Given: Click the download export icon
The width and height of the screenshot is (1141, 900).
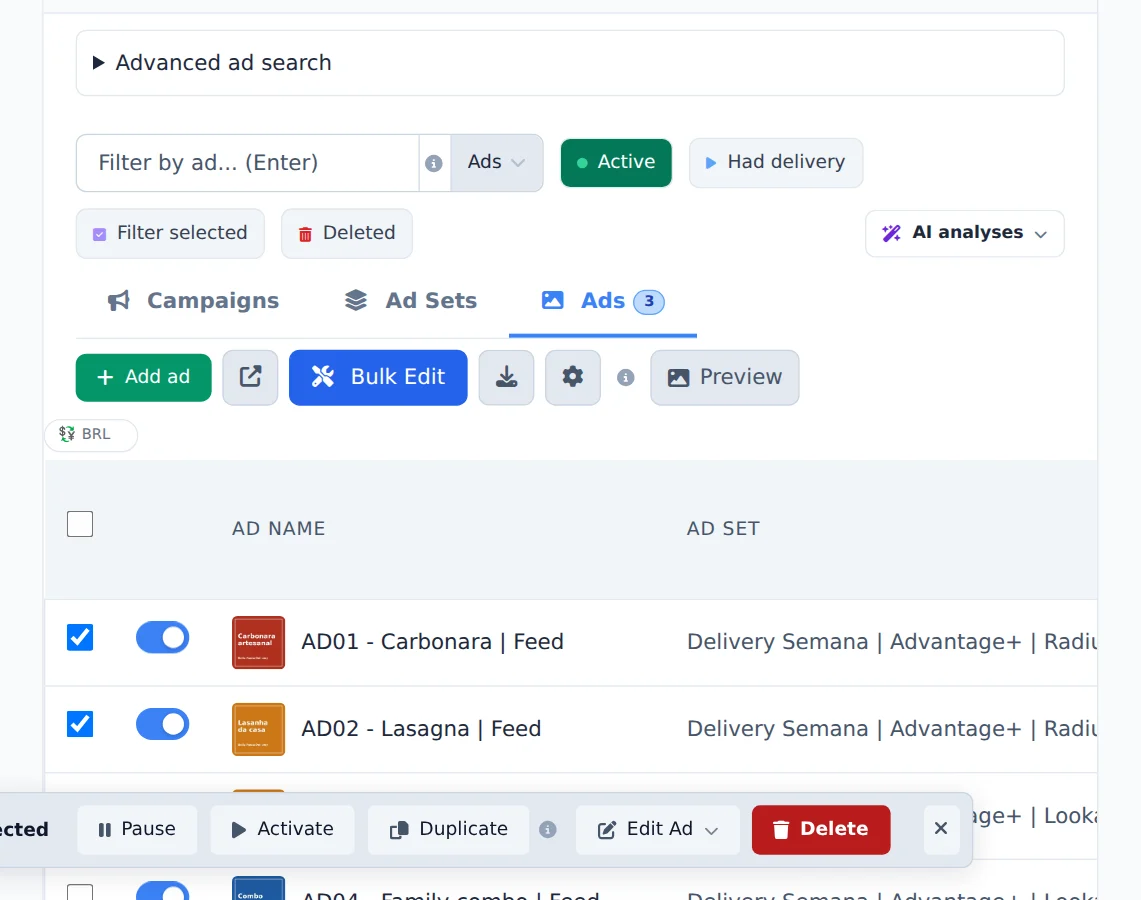Looking at the screenshot, I should [506, 377].
